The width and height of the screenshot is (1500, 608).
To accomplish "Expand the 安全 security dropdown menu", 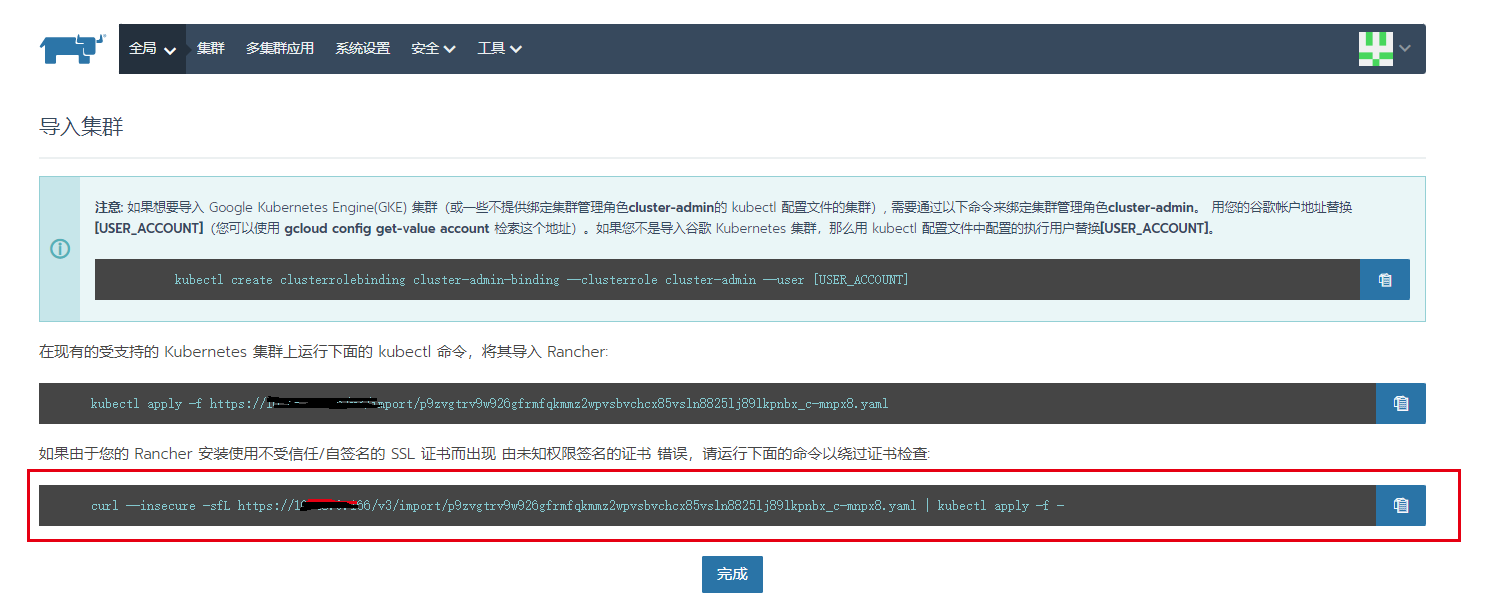I will 433,48.
